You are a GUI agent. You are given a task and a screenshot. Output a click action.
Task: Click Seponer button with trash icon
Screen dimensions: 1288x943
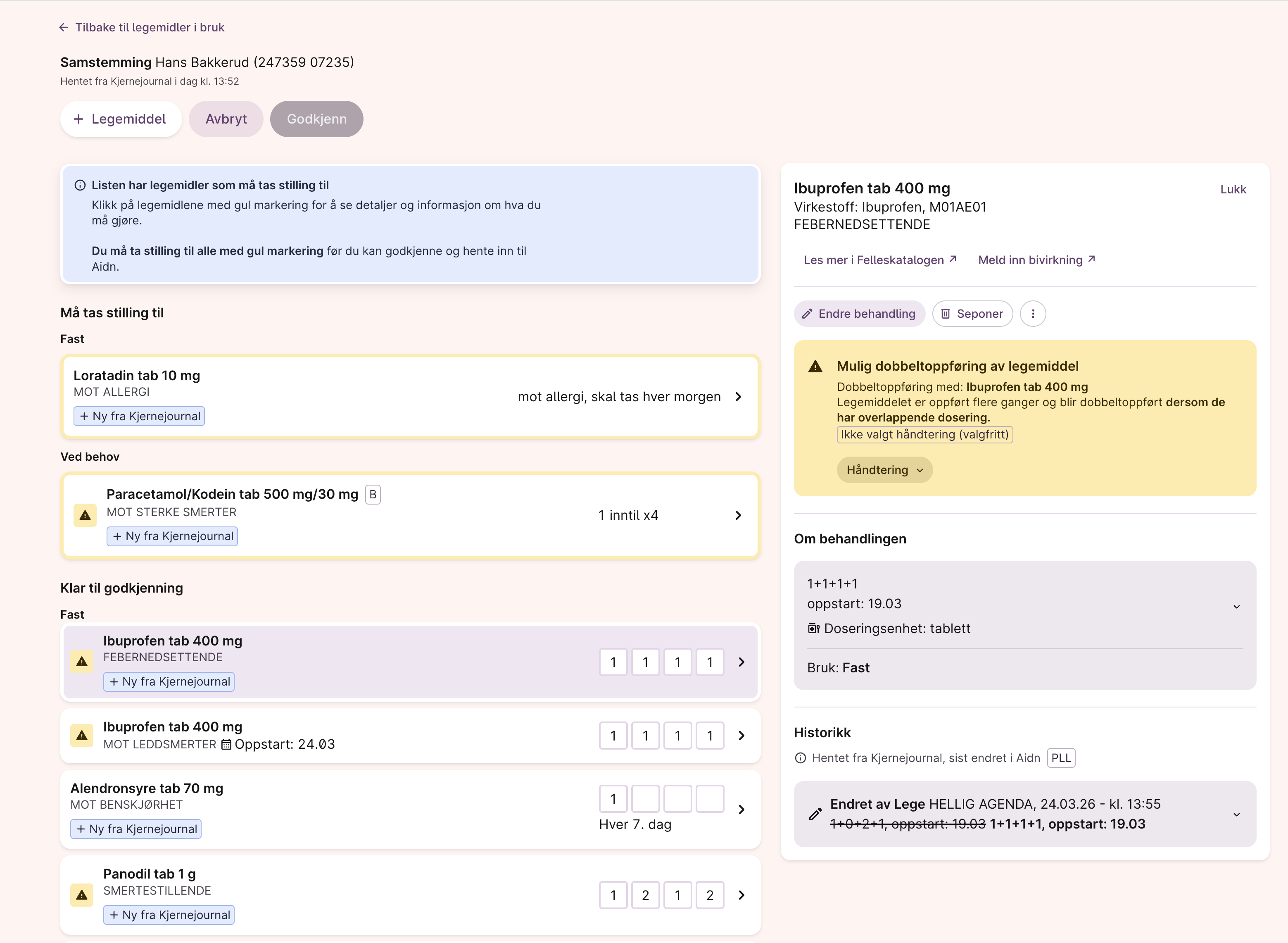(972, 313)
